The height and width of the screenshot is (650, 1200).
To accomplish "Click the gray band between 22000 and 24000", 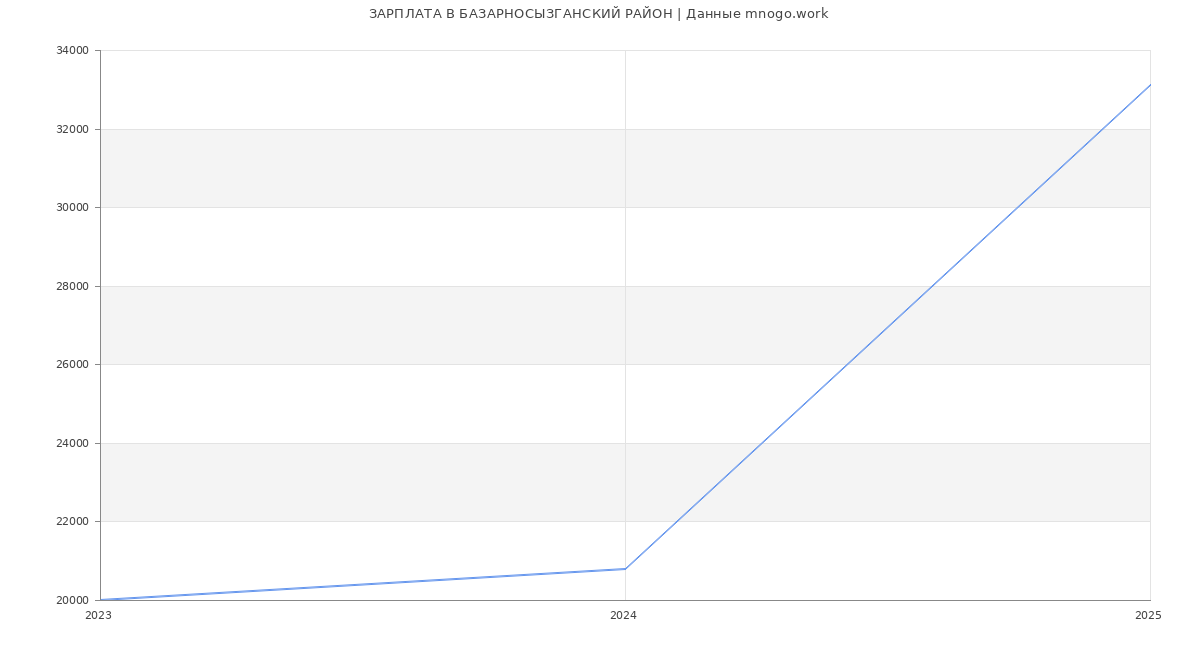I will click(x=400, y=482).
